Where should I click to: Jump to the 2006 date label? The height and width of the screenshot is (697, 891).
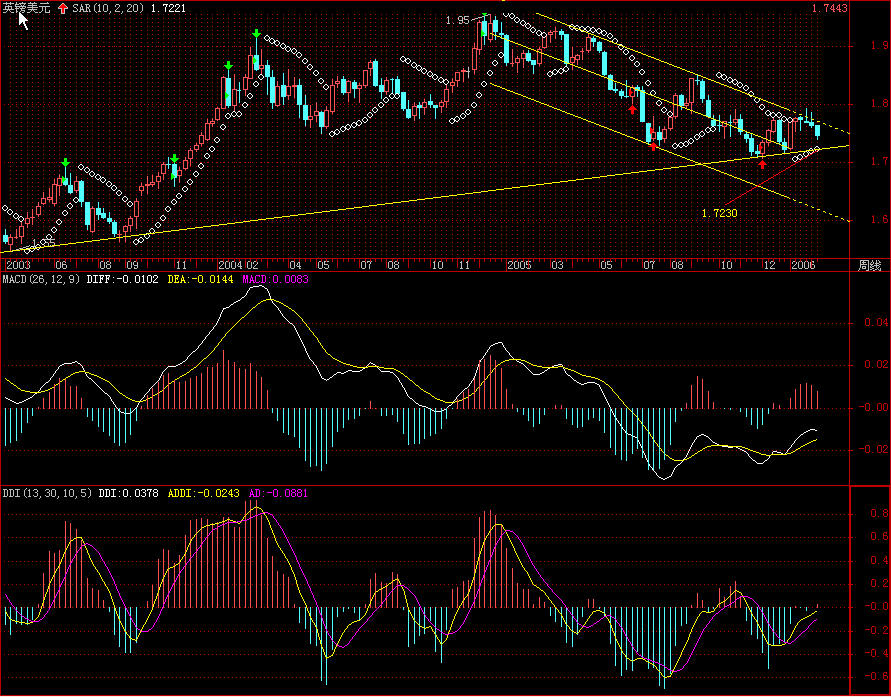803,265
